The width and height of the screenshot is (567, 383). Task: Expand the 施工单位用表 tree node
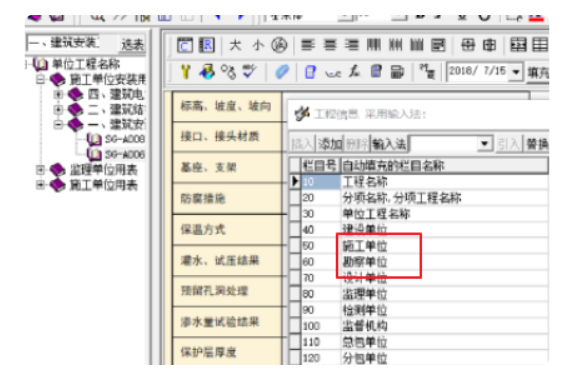click(x=40, y=185)
